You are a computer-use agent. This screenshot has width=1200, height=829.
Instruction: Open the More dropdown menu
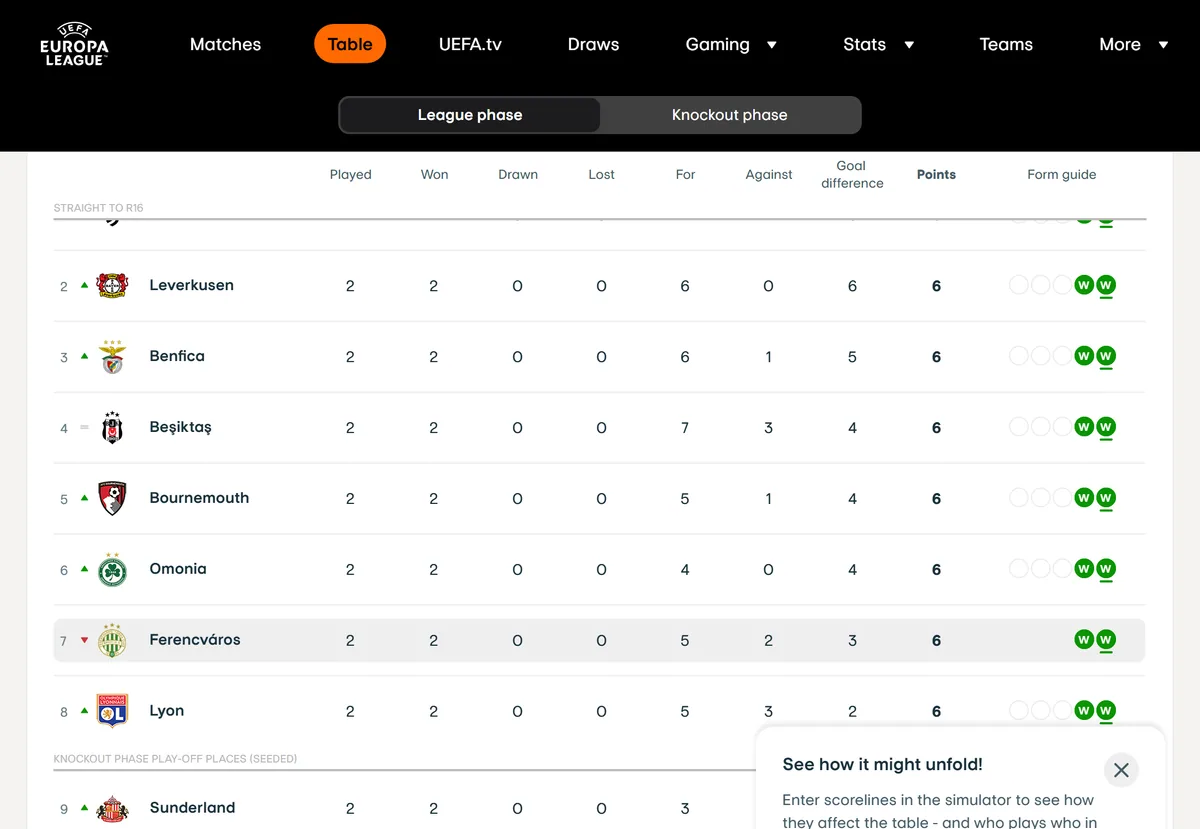click(x=1133, y=45)
